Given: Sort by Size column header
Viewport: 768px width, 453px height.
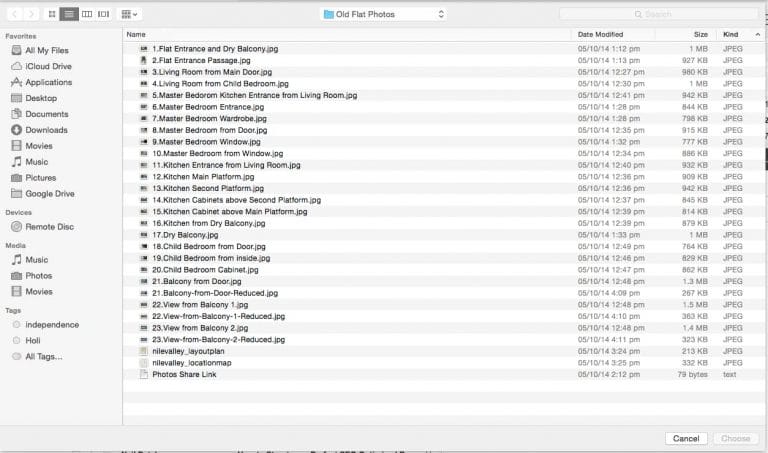Looking at the screenshot, I should coord(700,34).
